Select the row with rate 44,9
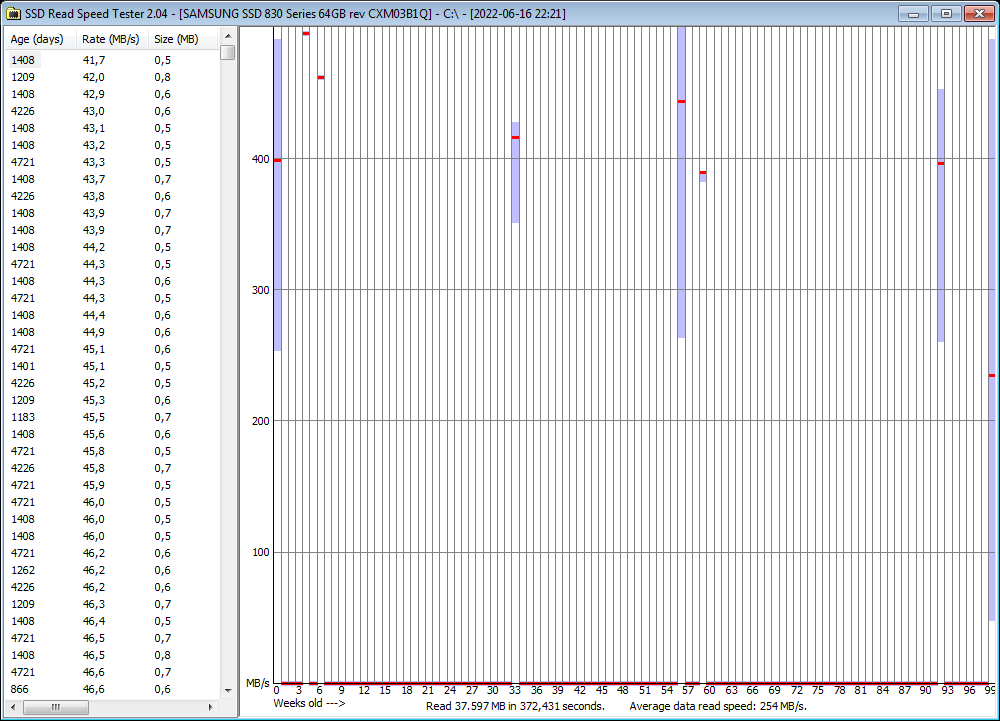Screen dimensions: 1000x721 [112, 332]
